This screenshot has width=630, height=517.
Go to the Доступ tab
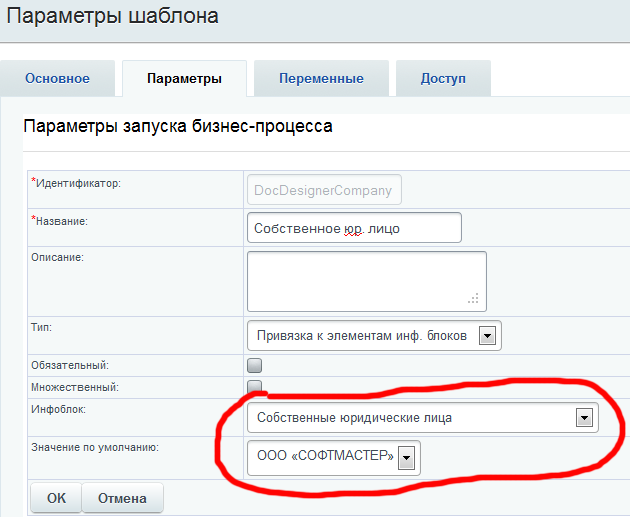(x=442, y=79)
